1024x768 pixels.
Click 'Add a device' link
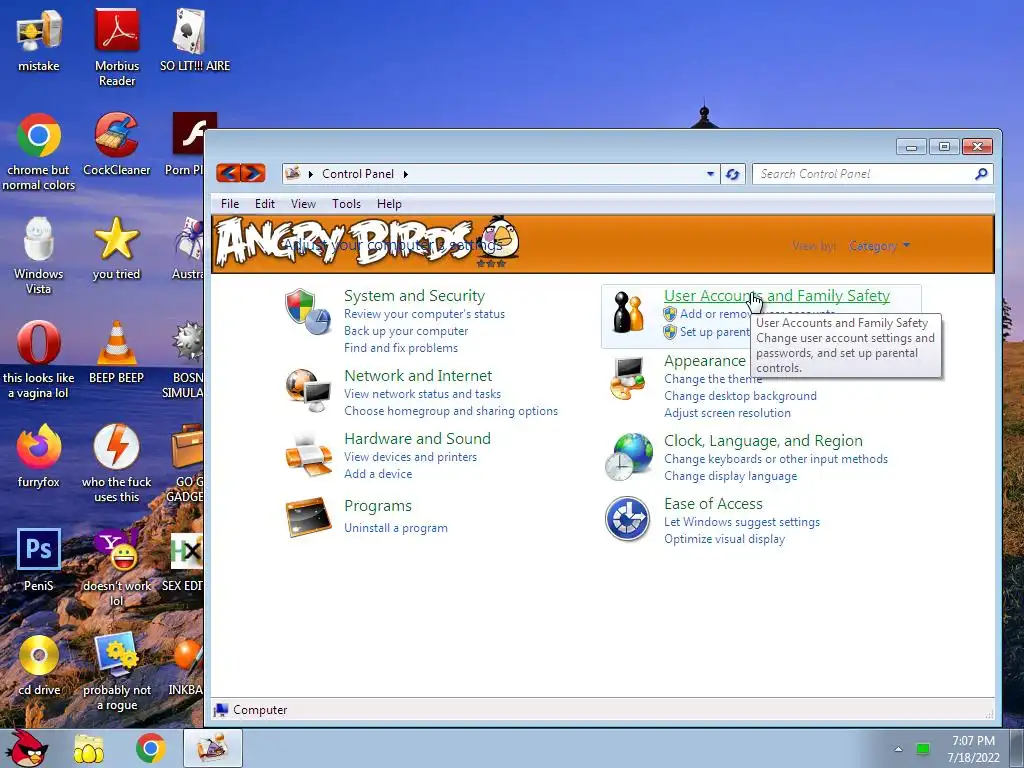[378, 474]
